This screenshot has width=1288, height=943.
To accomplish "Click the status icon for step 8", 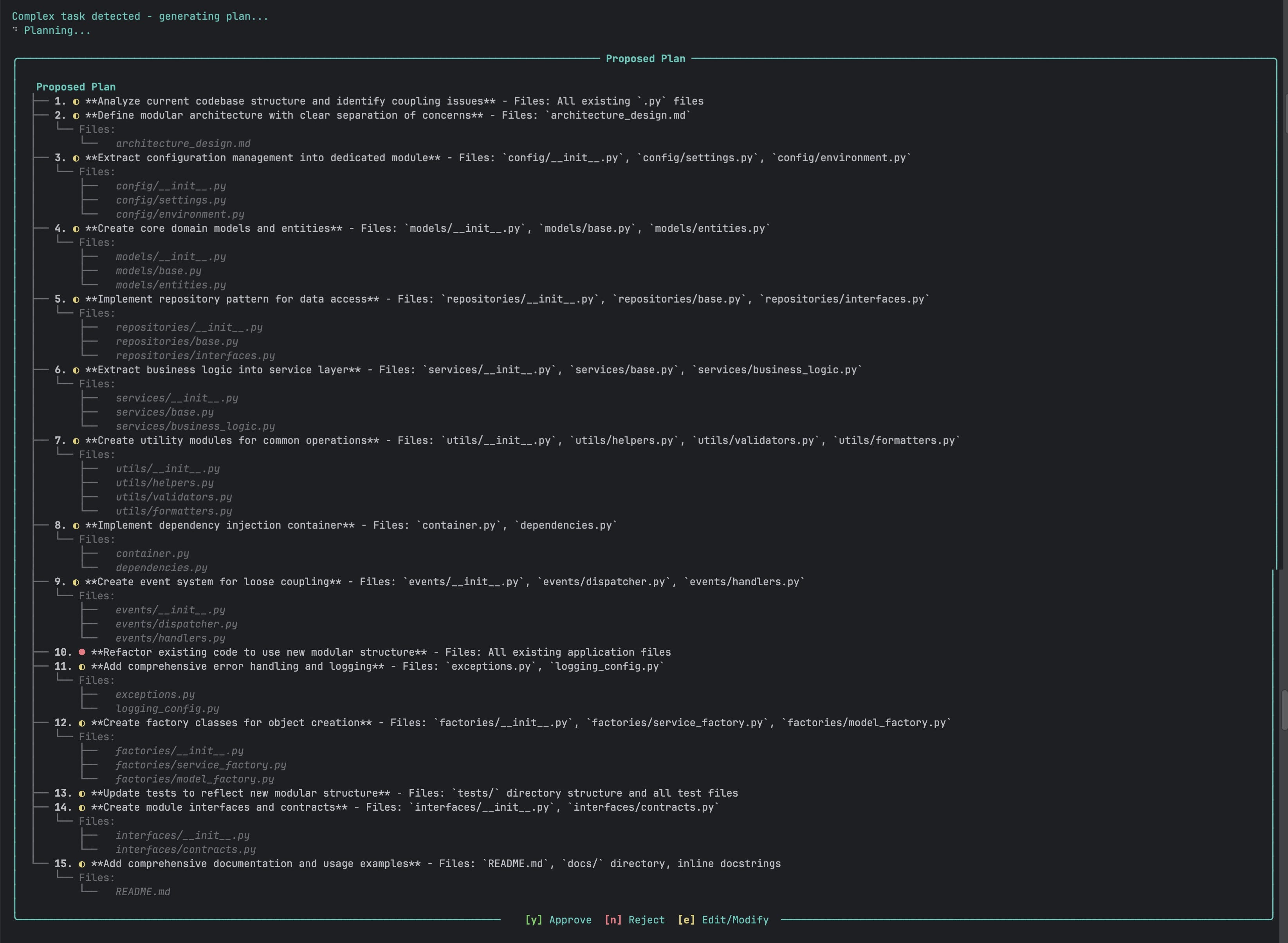I will tap(76, 526).
